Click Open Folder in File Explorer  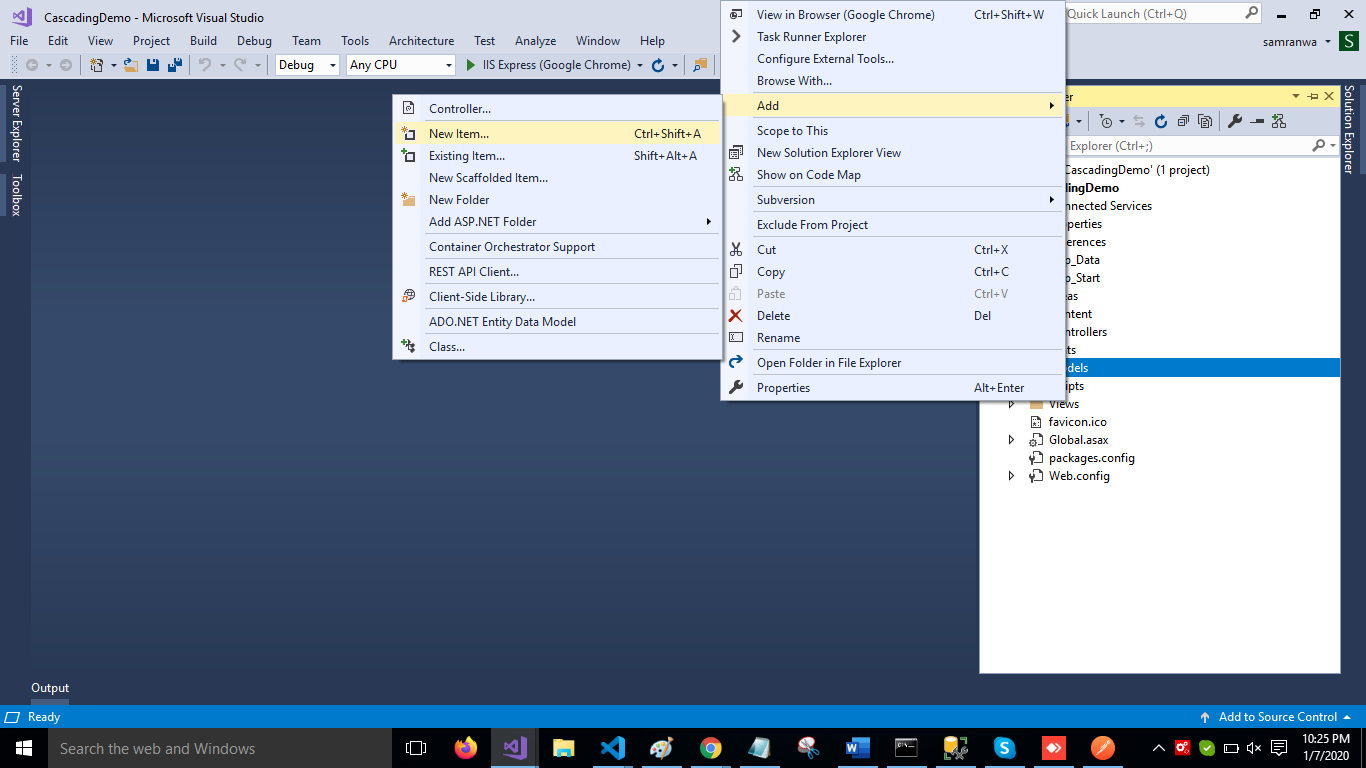pyautogui.click(x=828, y=363)
